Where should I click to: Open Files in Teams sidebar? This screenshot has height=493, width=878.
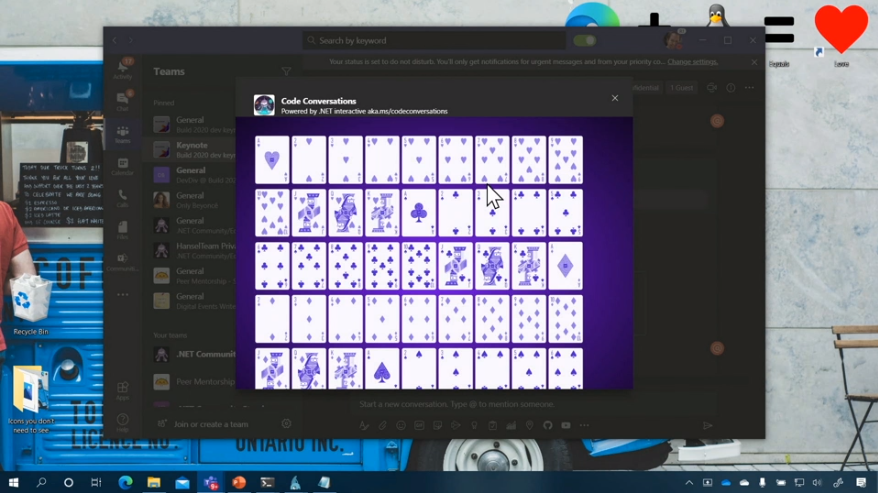coord(123,230)
